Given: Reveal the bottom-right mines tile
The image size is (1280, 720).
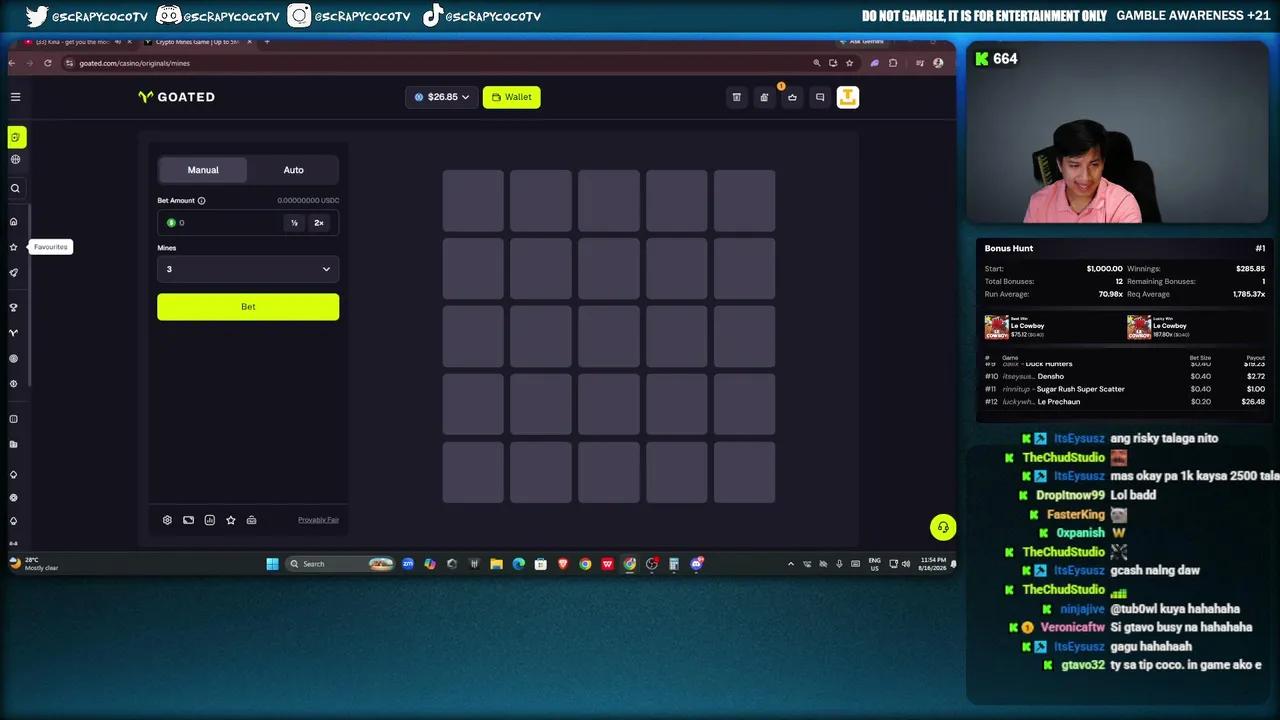Looking at the screenshot, I should pos(745,473).
